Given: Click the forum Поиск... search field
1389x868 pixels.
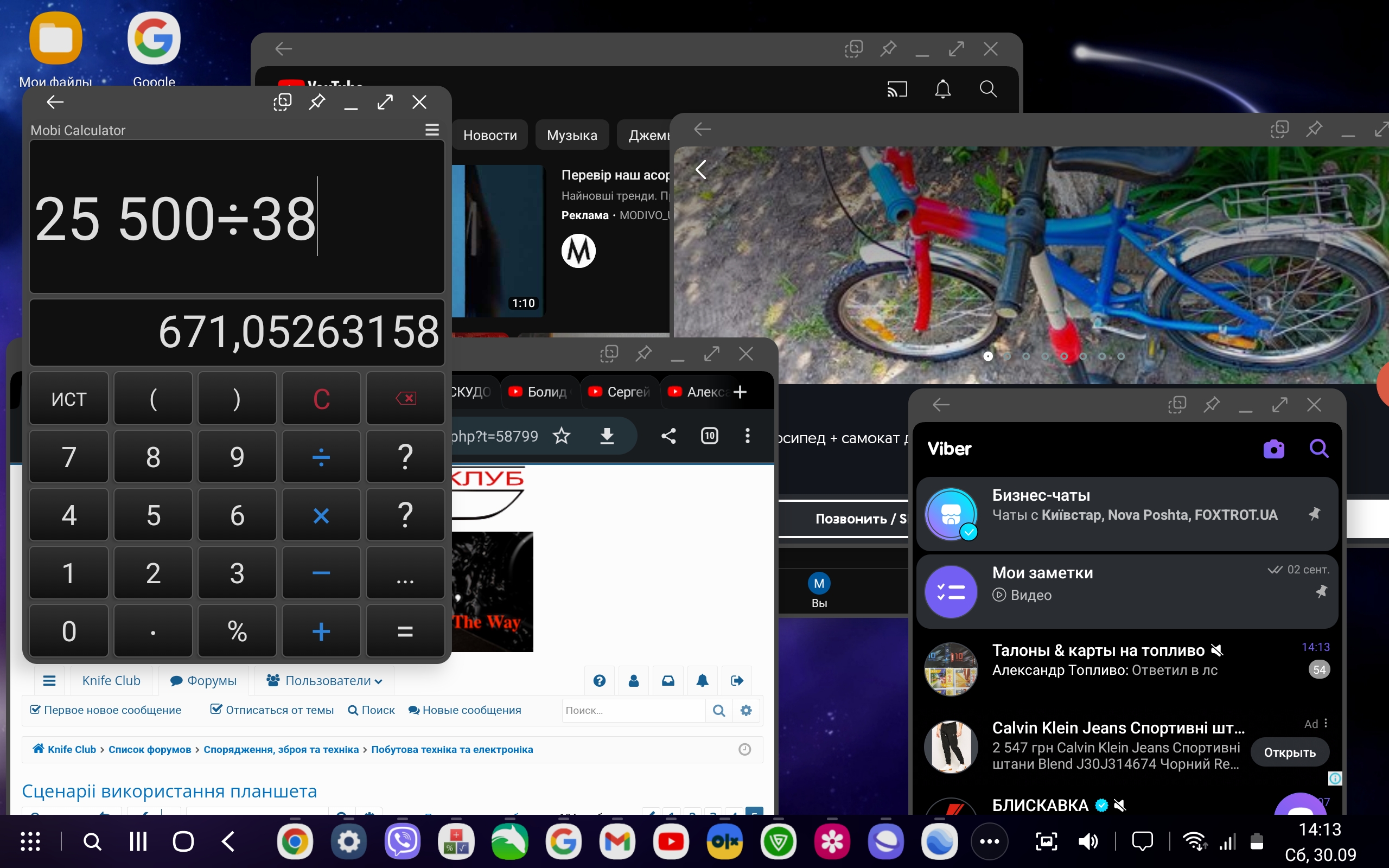Looking at the screenshot, I should (x=633, y=710).
